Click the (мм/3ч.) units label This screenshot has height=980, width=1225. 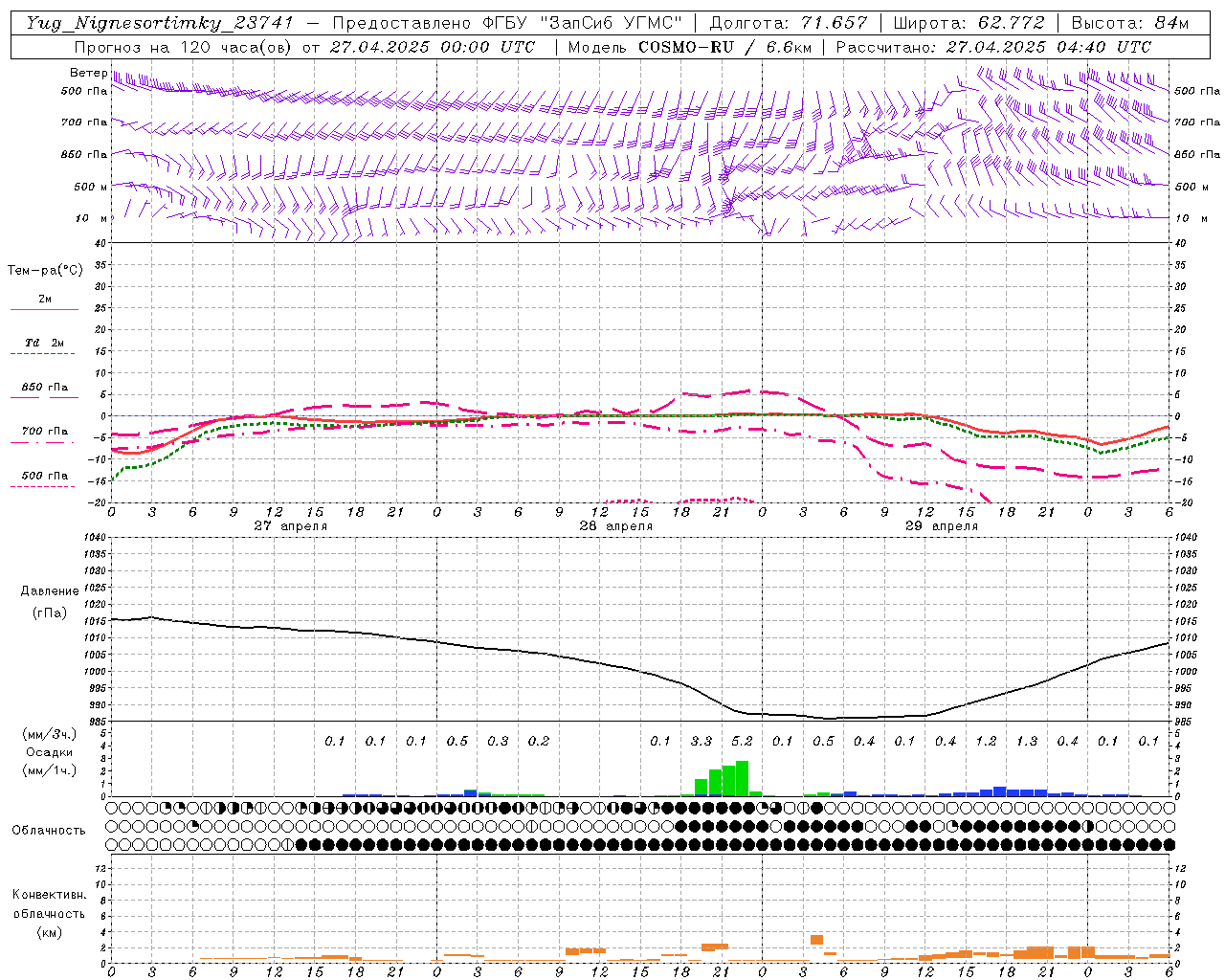pyautogui.click(x=49, y=734)
